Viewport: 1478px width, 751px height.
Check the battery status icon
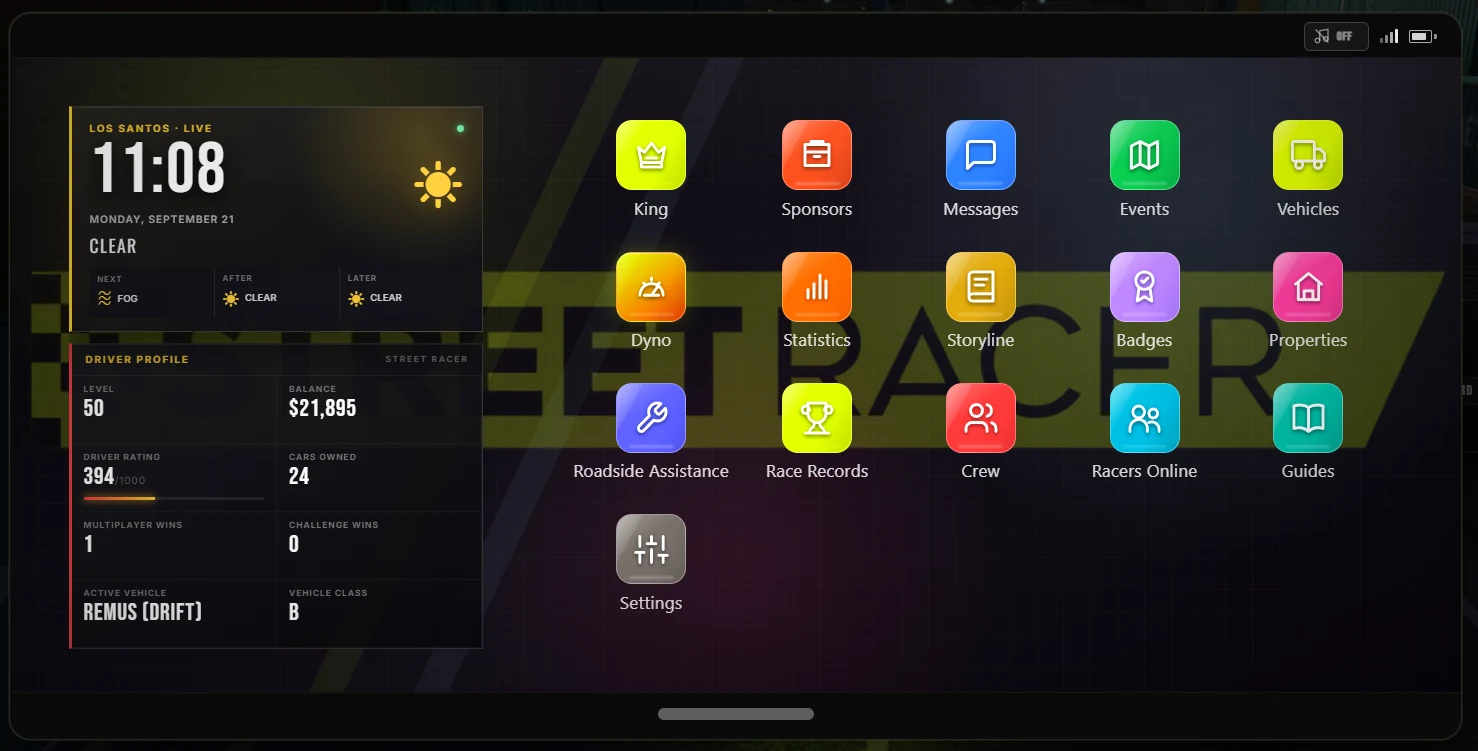click(1422, 36)
